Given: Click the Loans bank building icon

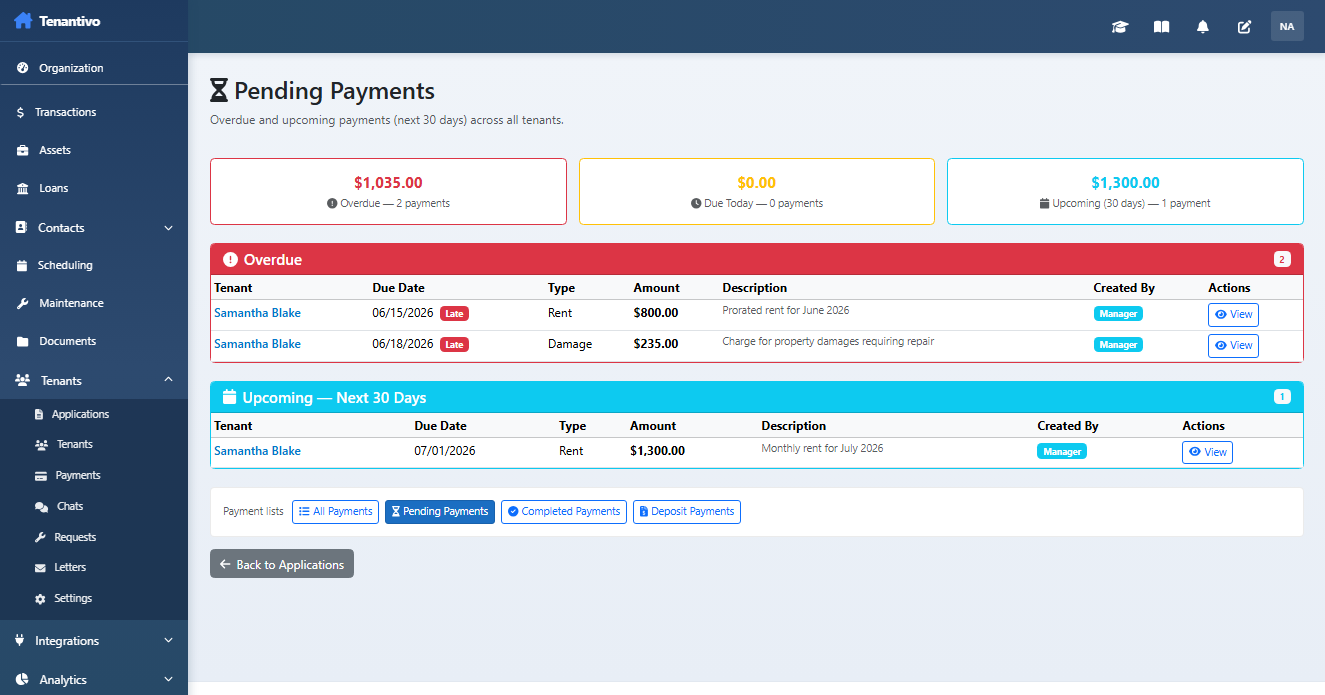Looking at the screenshot, I should tap(22, 188).
